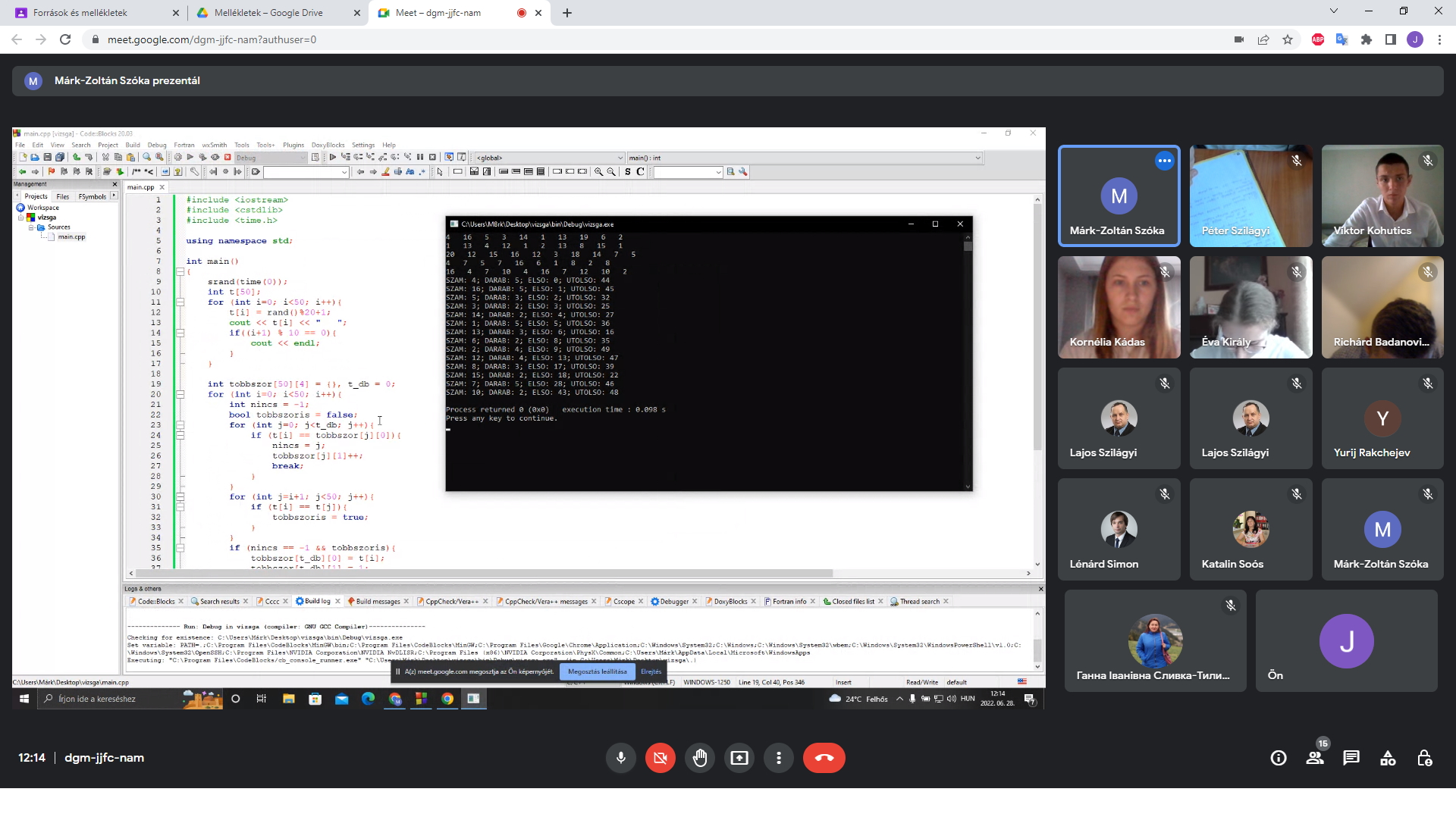Viewport: 1456px width, 817px height.
Task: Turn on the camera toggle
Action: click(x=661, y=758)
